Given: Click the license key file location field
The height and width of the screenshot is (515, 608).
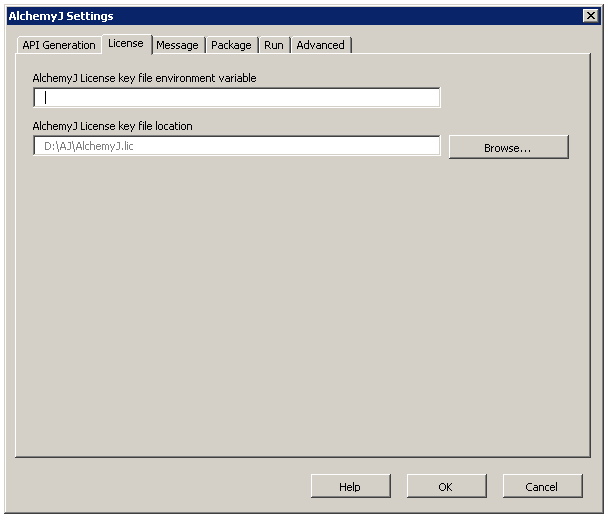Looking at the screenshot, I should 237,146.
